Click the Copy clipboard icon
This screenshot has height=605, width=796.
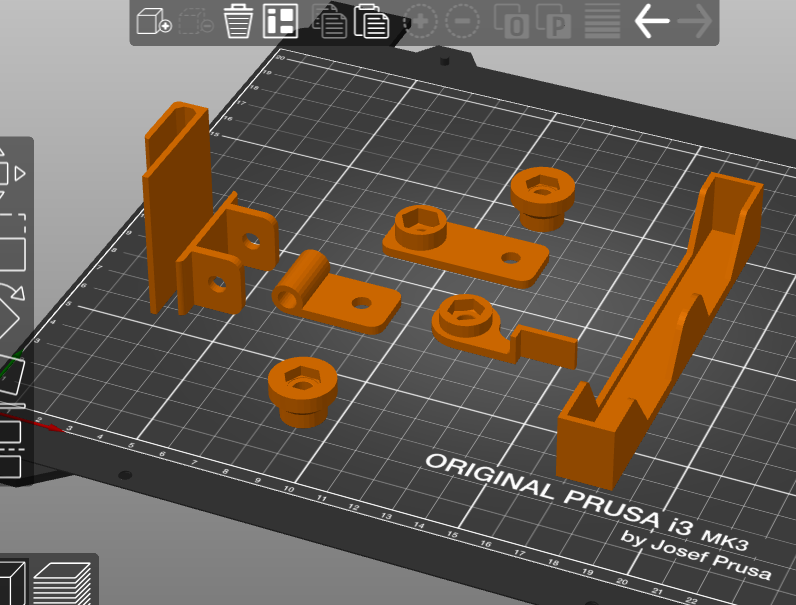pos(328,21)
